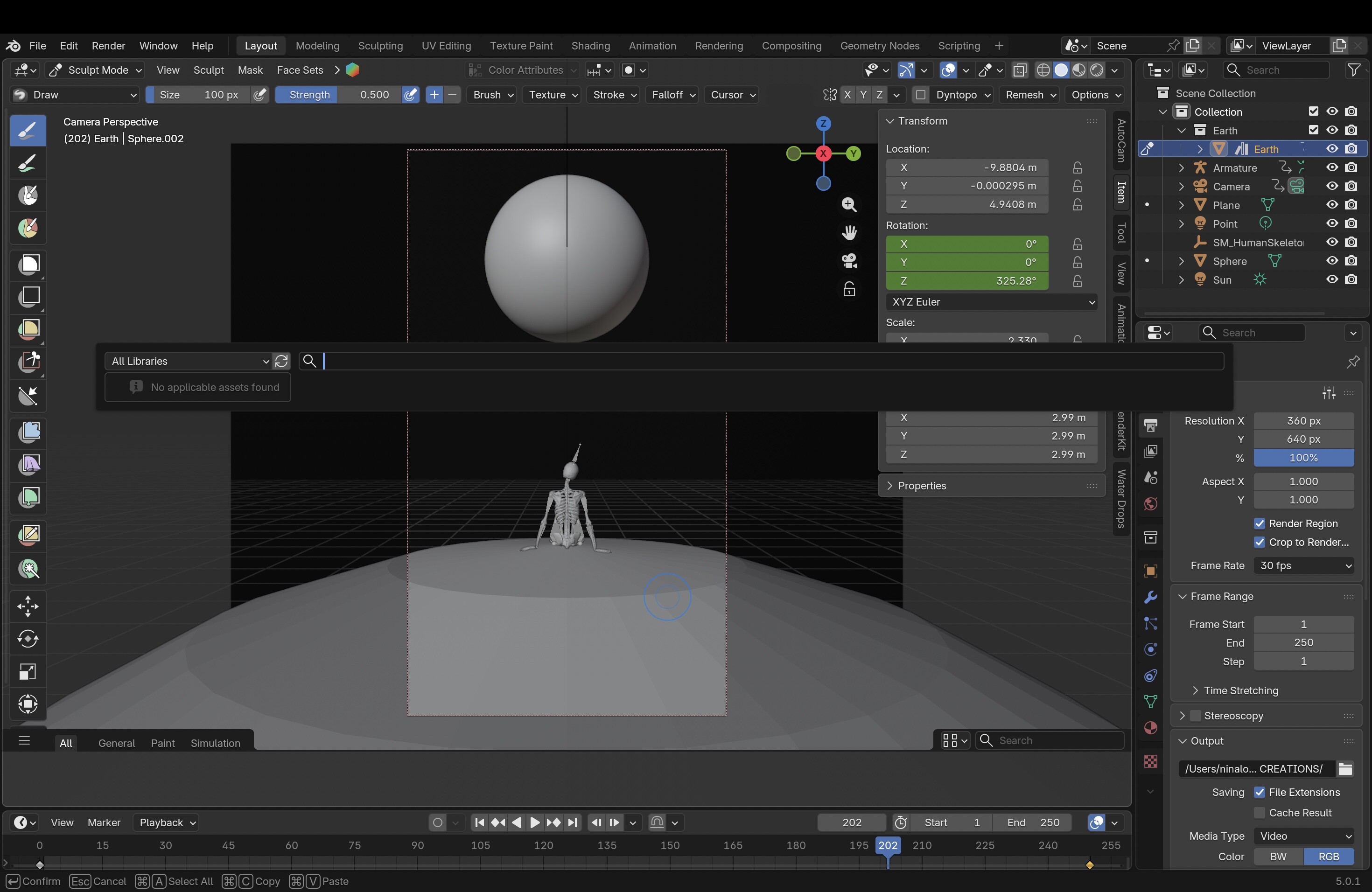Select the Move transform tool

[x=28, y=606]
